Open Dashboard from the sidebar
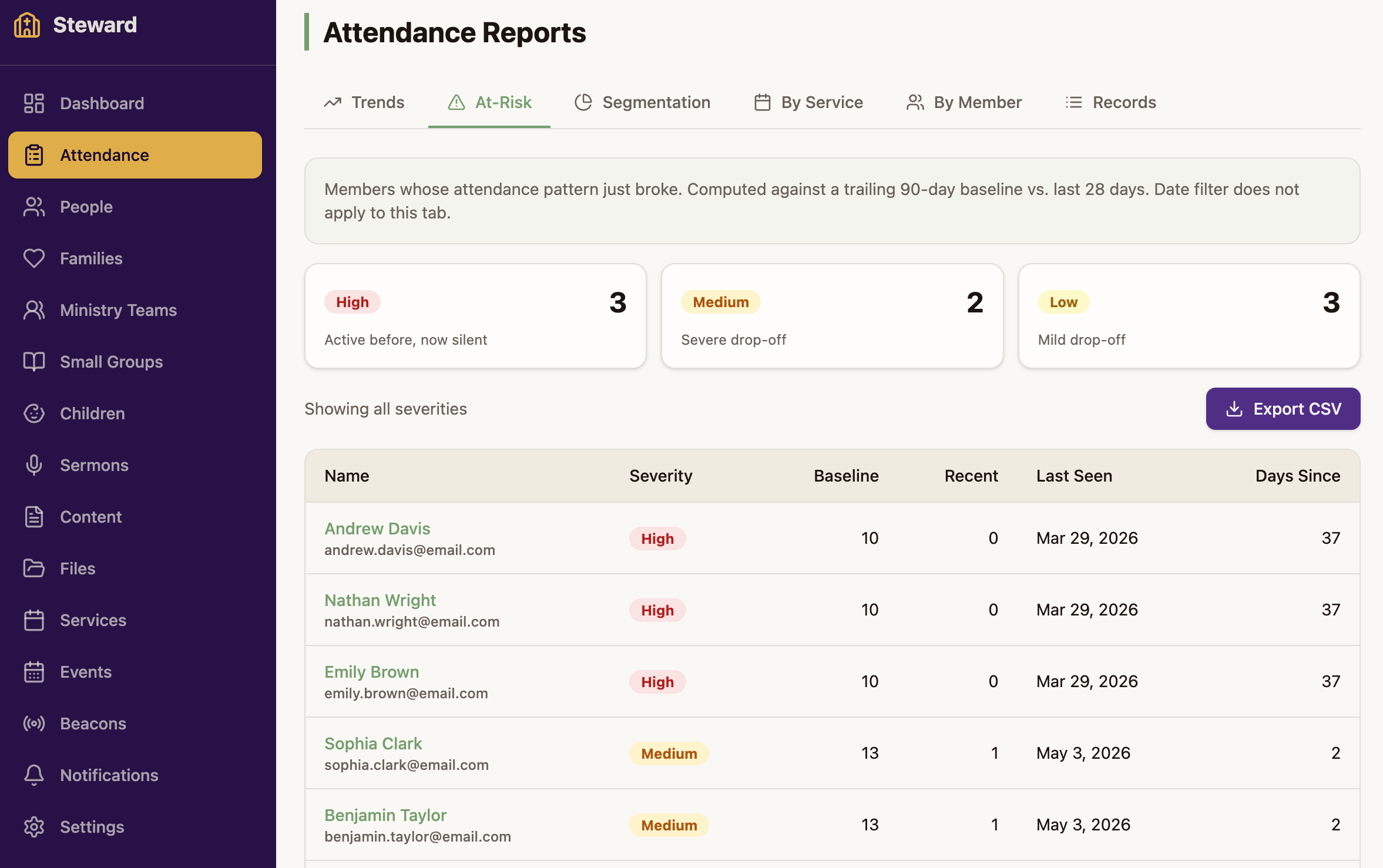 click(135, 103)
